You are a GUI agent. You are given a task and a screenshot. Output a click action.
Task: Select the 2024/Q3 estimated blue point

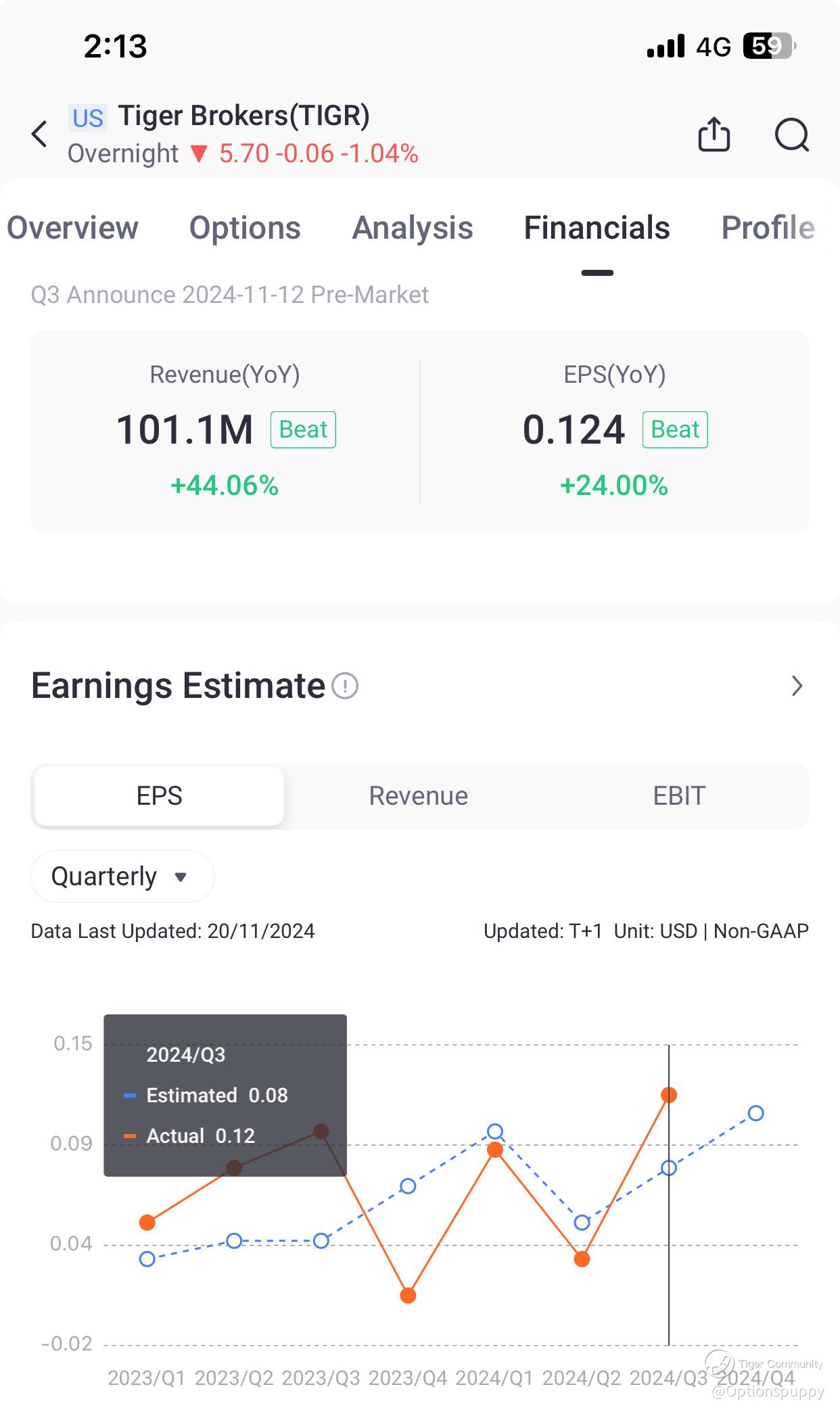pos(669,1168)
